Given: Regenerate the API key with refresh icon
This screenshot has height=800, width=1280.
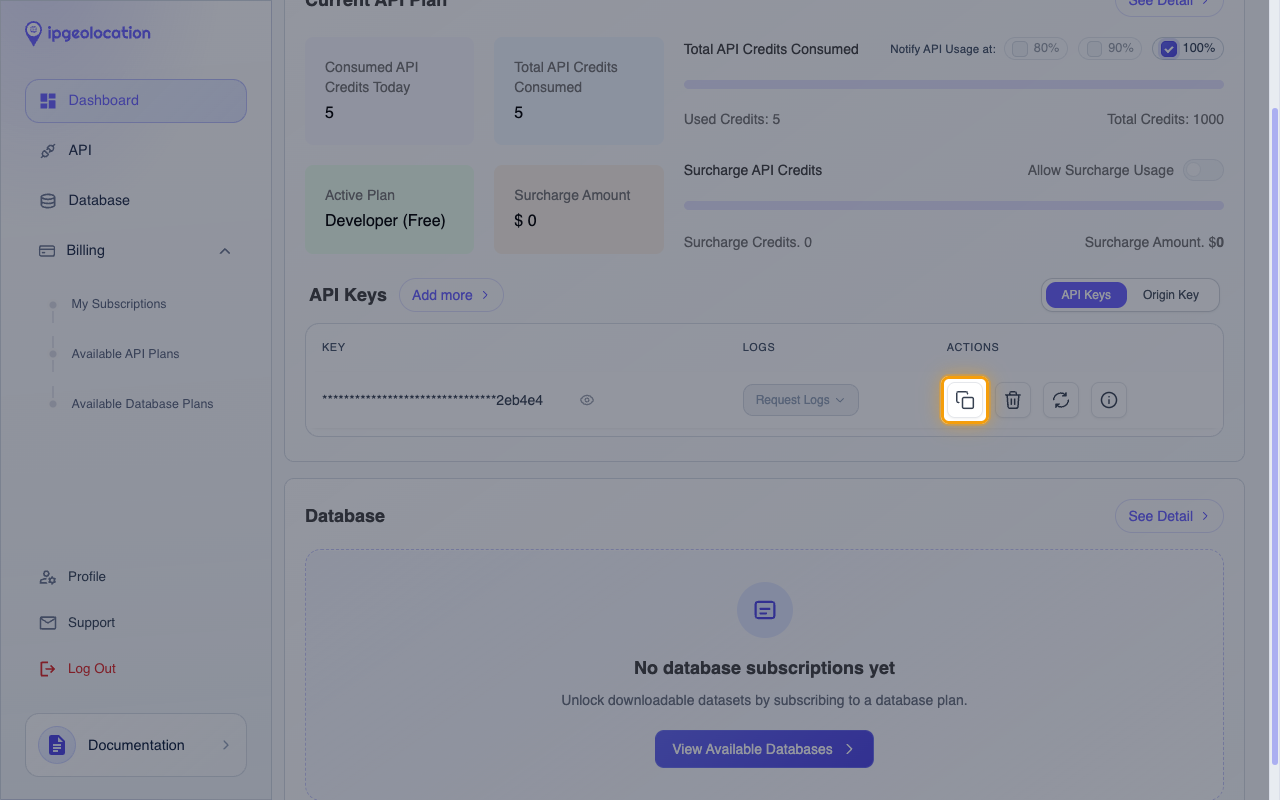Looking at the screenshot, I should pos(1061,400).
